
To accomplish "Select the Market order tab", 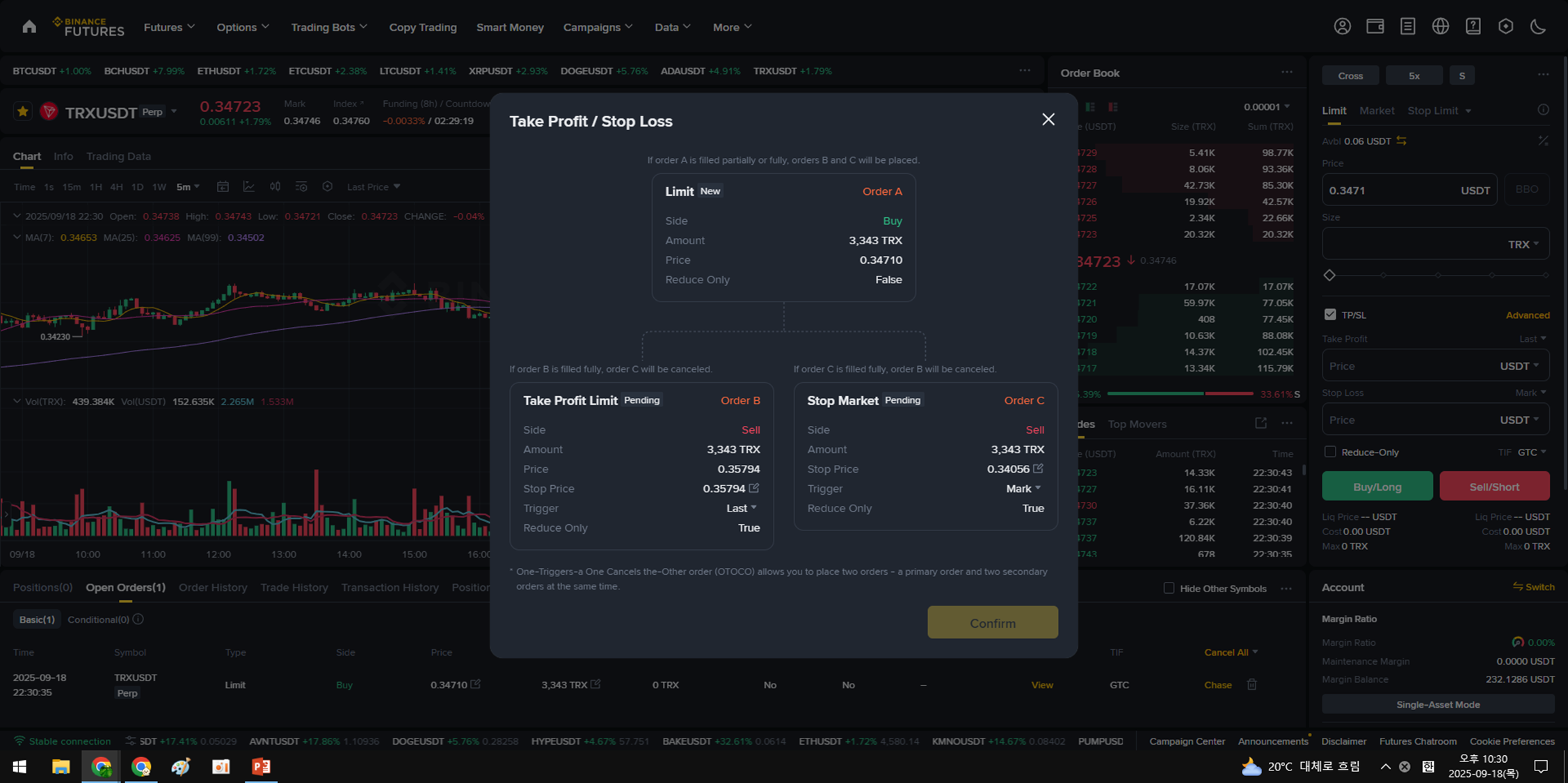I will click(1376, 111).
